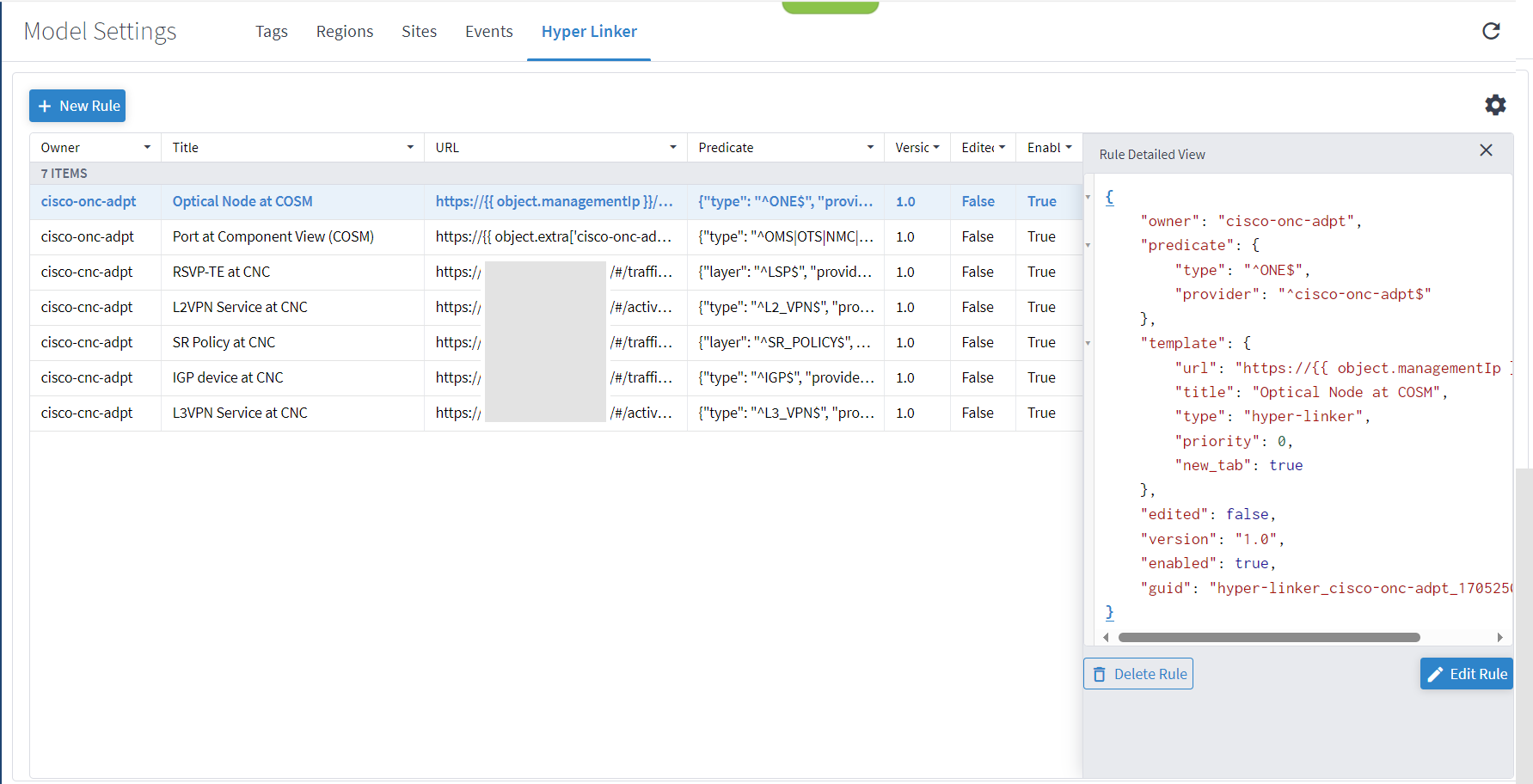Open the Owner column filter dropdown
This screenshot has height=784, width=1533.
click(x=147, y=148)
